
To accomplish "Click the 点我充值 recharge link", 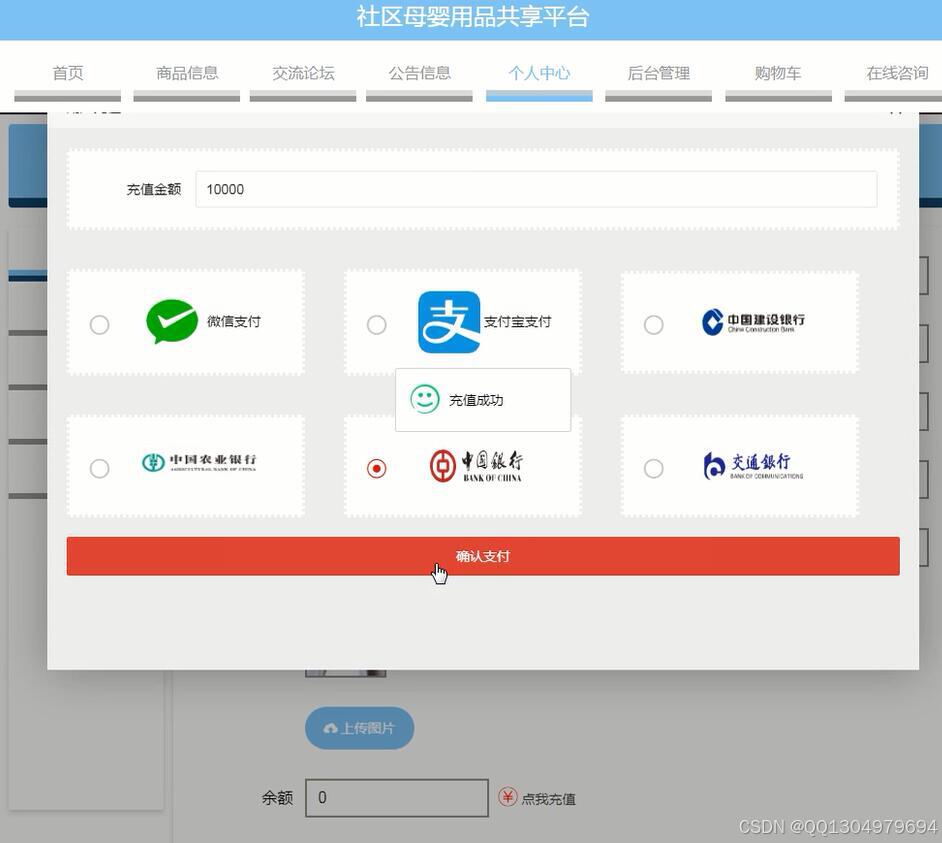I will (x=548, y=799).
